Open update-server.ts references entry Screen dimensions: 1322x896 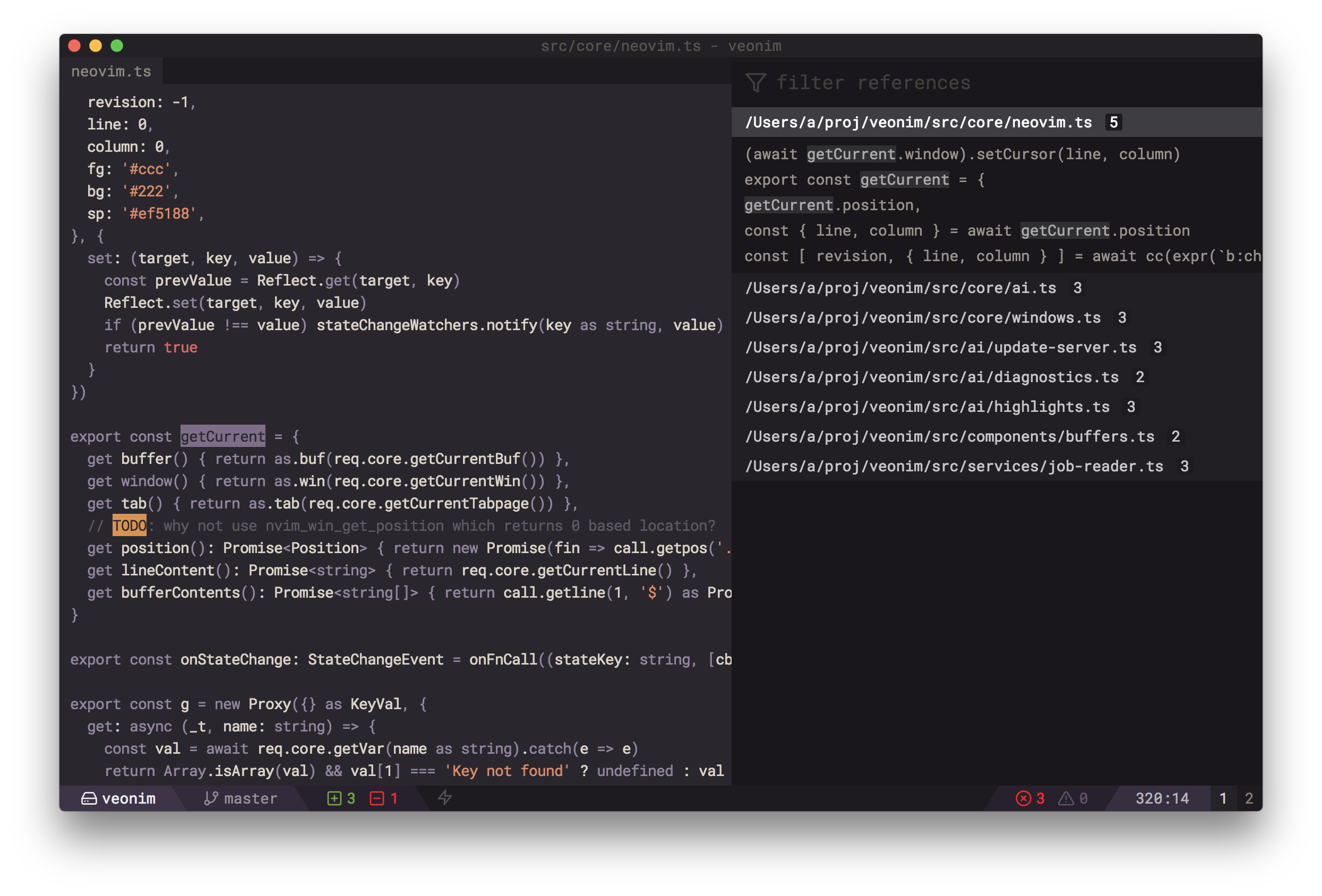[x=940, y=348]
